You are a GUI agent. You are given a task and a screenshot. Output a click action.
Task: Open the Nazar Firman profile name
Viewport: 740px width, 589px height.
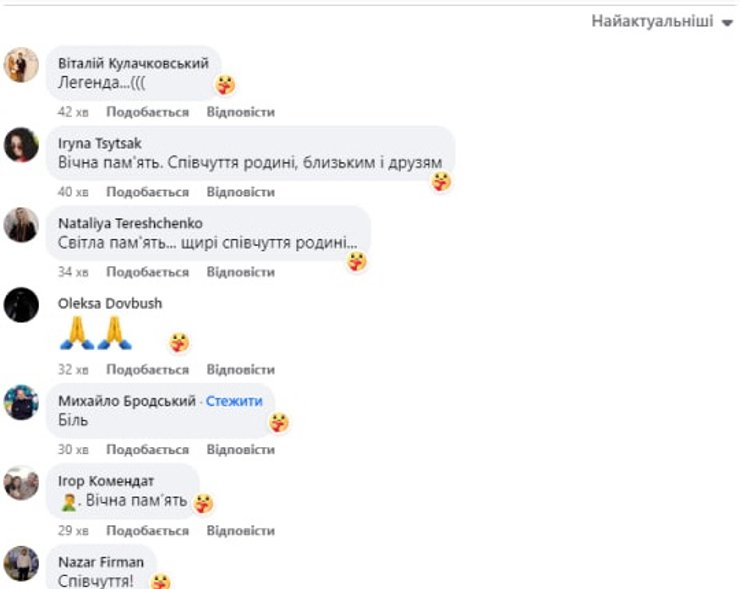click(x=101, y=562)
